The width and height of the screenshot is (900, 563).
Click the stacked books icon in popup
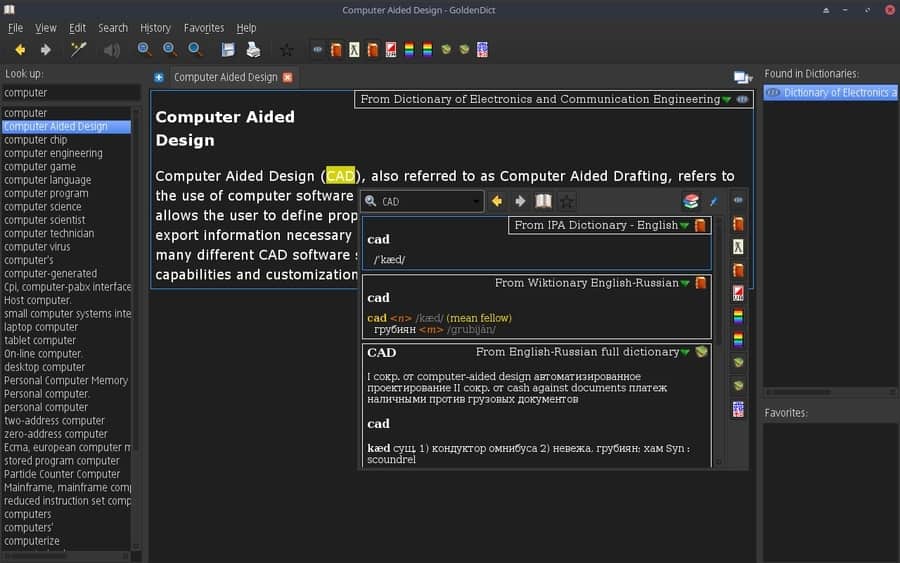pos(690,201)
